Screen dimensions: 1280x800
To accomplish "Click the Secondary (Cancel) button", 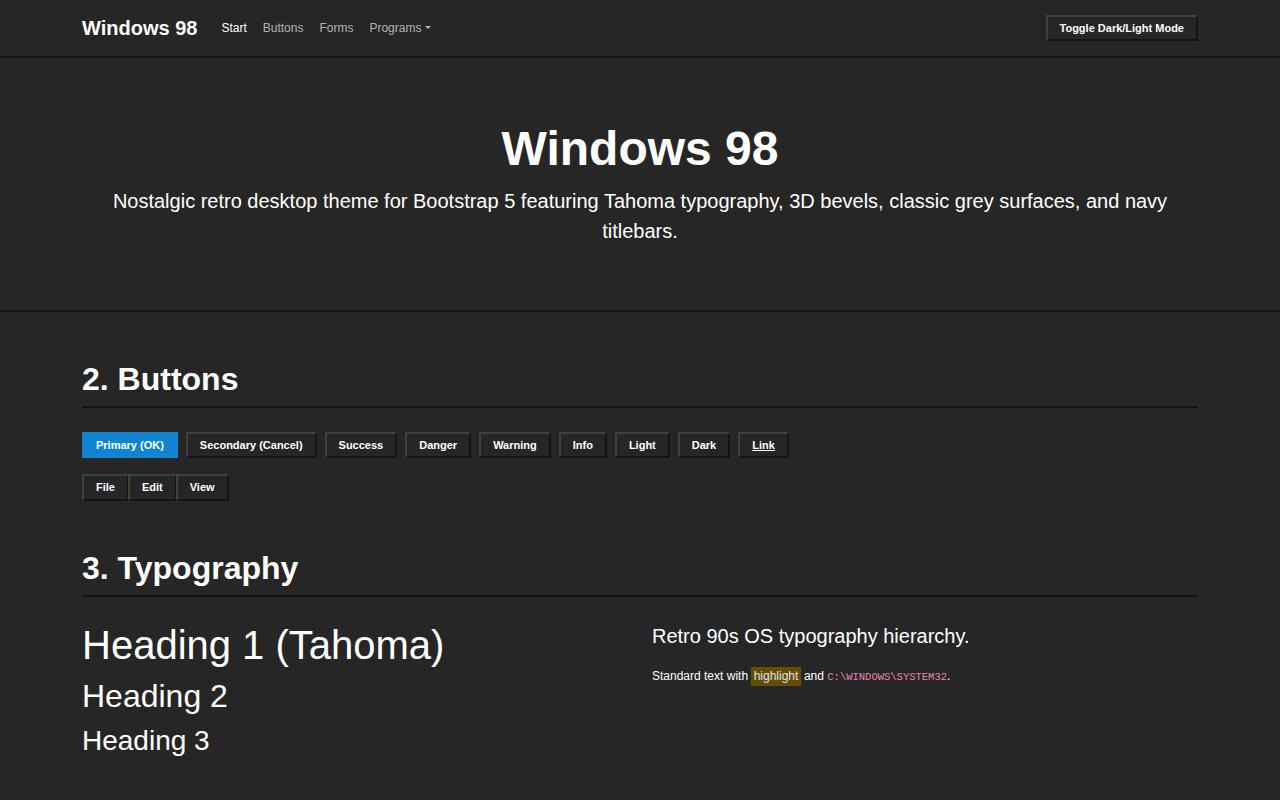I will (x=251, y=445).
